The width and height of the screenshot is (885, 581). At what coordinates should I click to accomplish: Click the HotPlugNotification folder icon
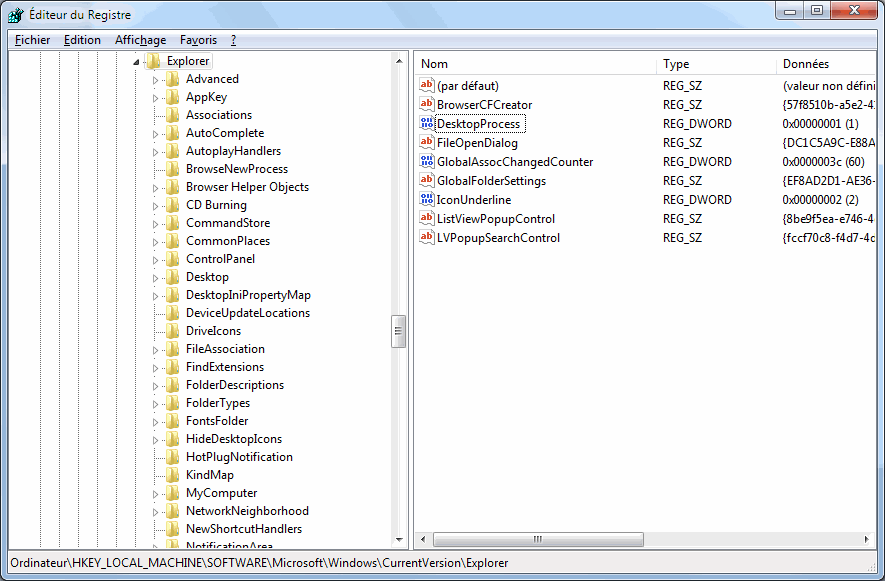[173, 457]
